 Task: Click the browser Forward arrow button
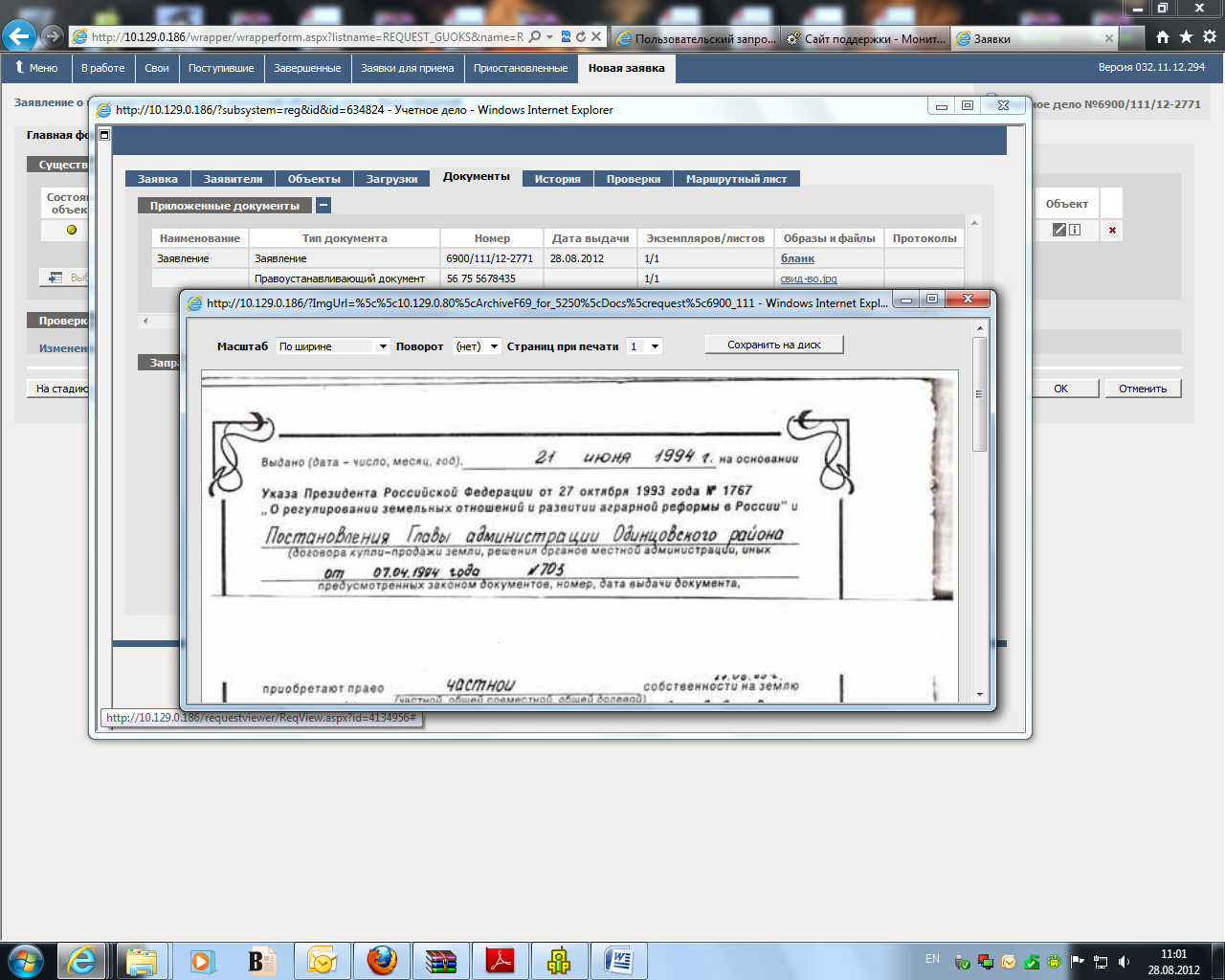(x=54, y=36)
